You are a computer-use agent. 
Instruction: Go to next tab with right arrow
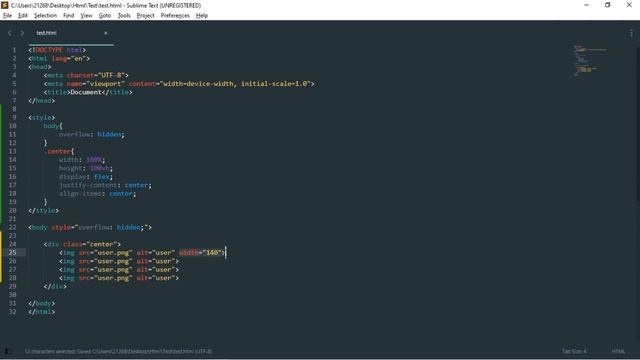[x=22, y=33]
